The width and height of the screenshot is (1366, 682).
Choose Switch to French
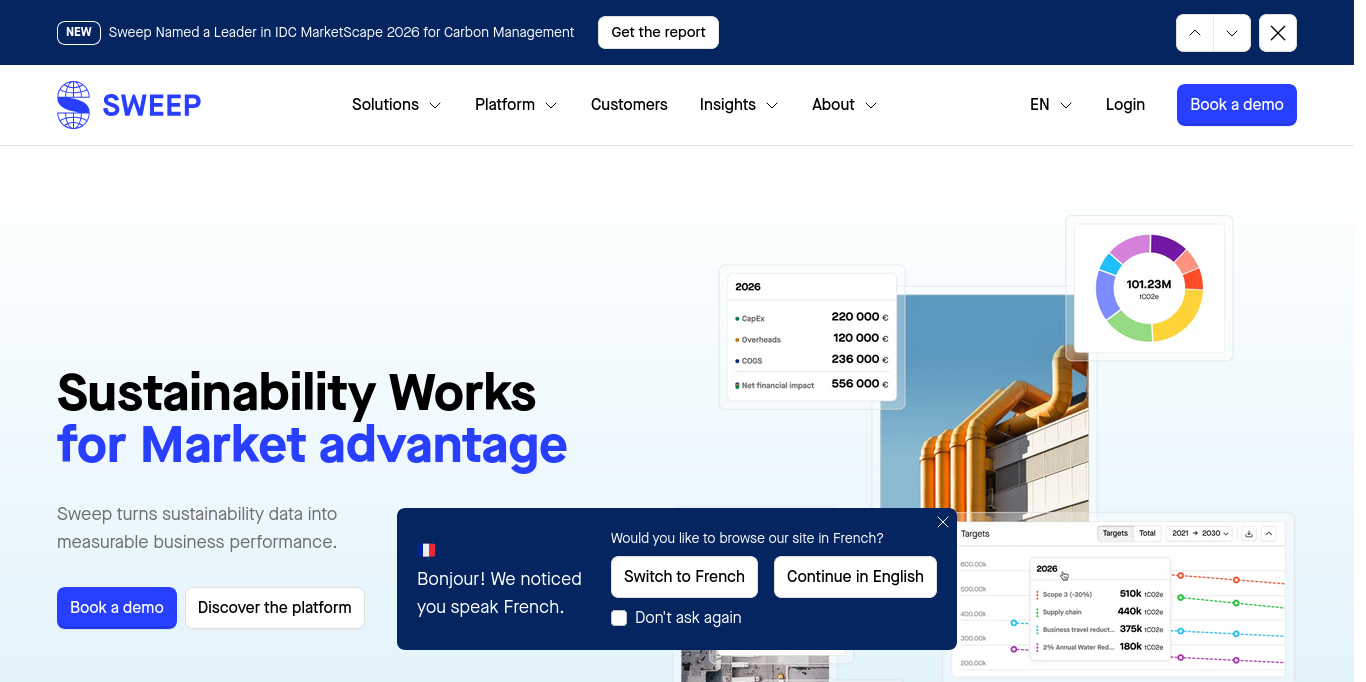(684, 577)
